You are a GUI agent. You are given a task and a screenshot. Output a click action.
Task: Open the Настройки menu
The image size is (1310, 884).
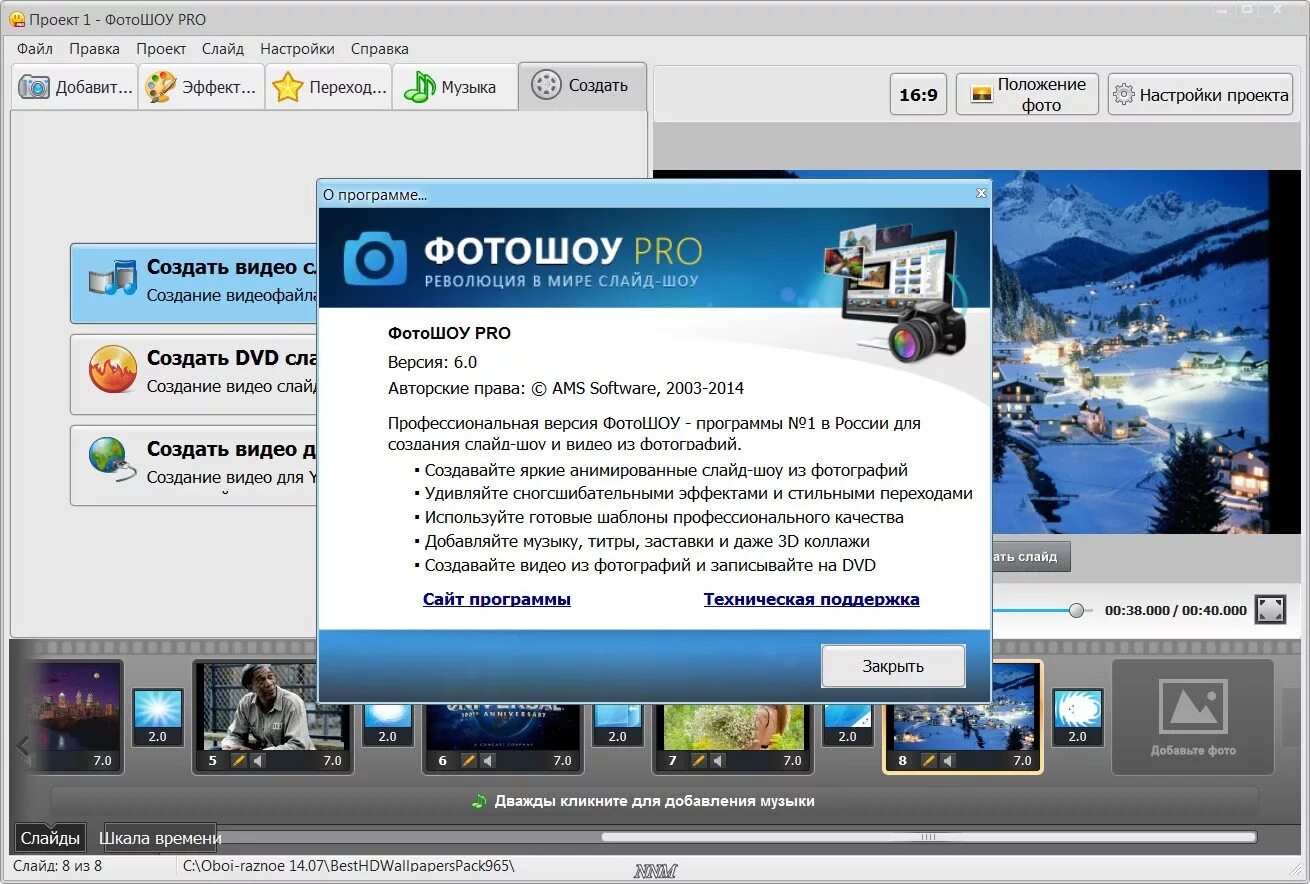click(x=297, y=48)
